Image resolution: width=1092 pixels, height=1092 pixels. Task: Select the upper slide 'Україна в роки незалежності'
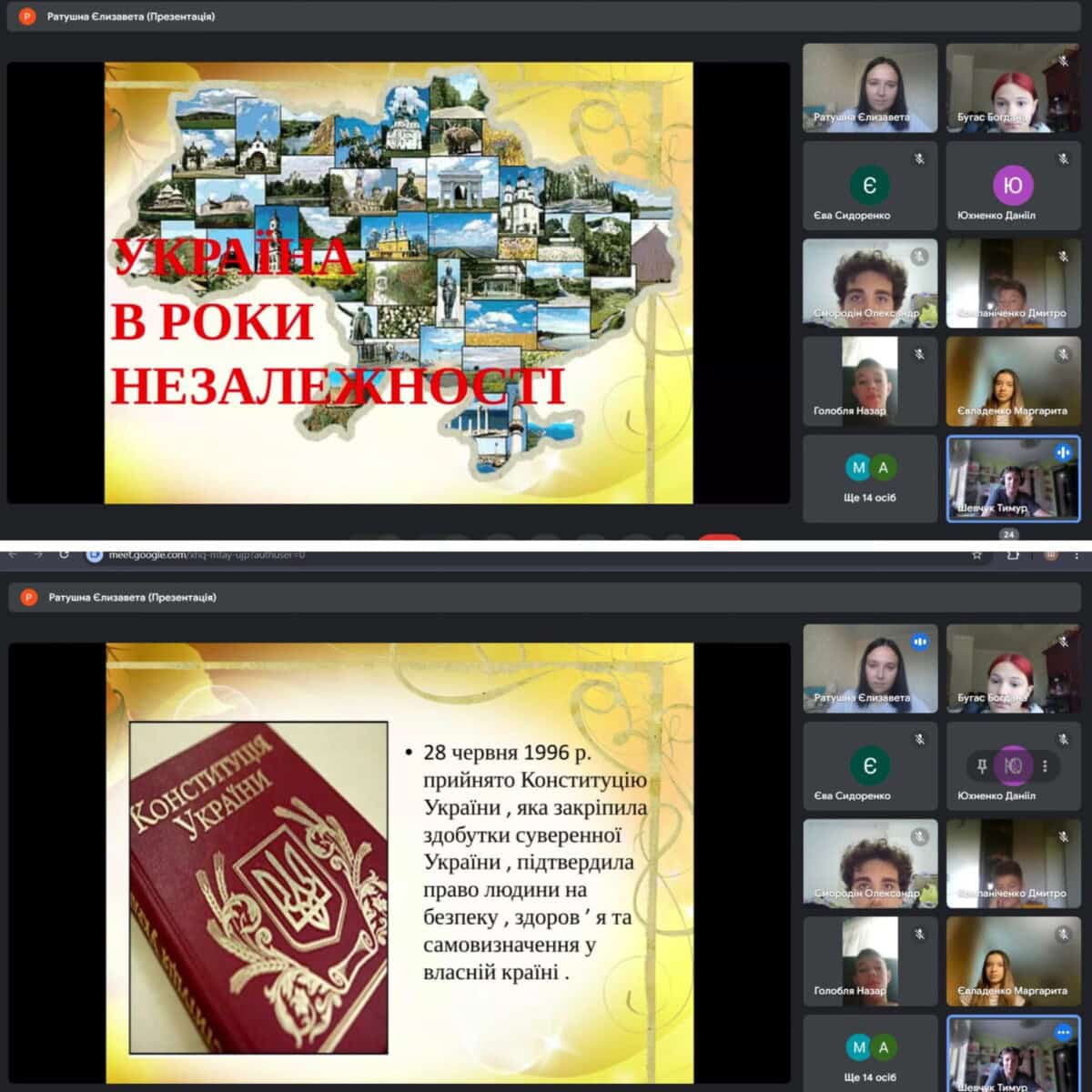[399, 282]
